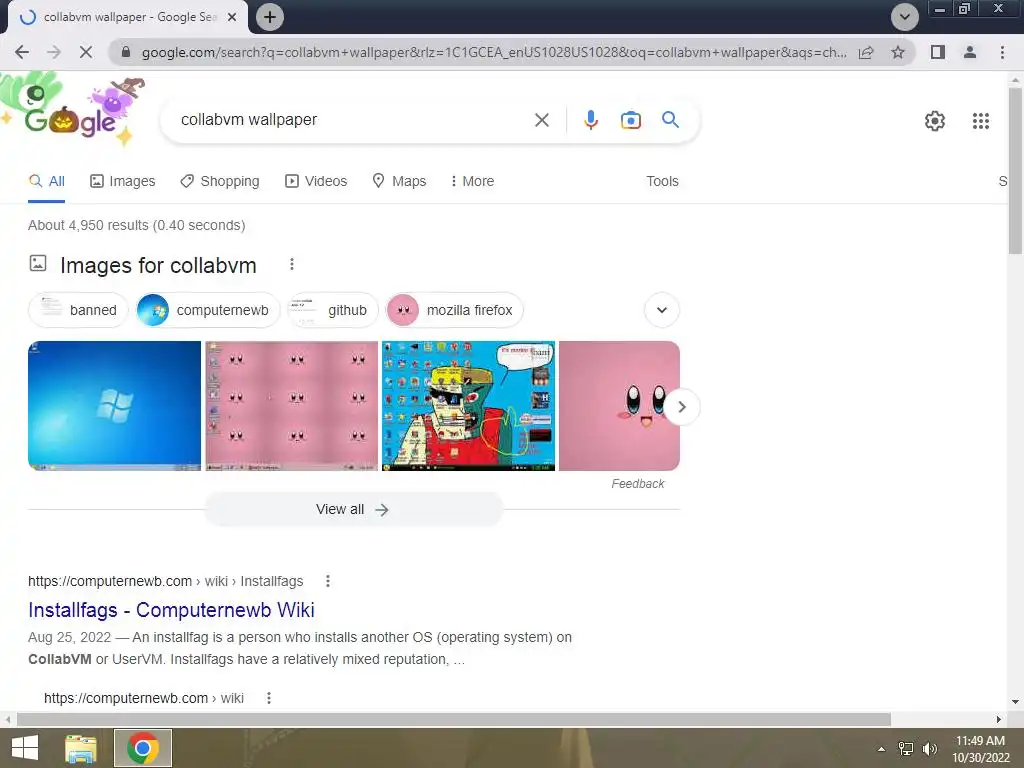This screenshot has height=768, width=1024.
Task: Open the Chrome profile icon
Action: tap(970, 52)
